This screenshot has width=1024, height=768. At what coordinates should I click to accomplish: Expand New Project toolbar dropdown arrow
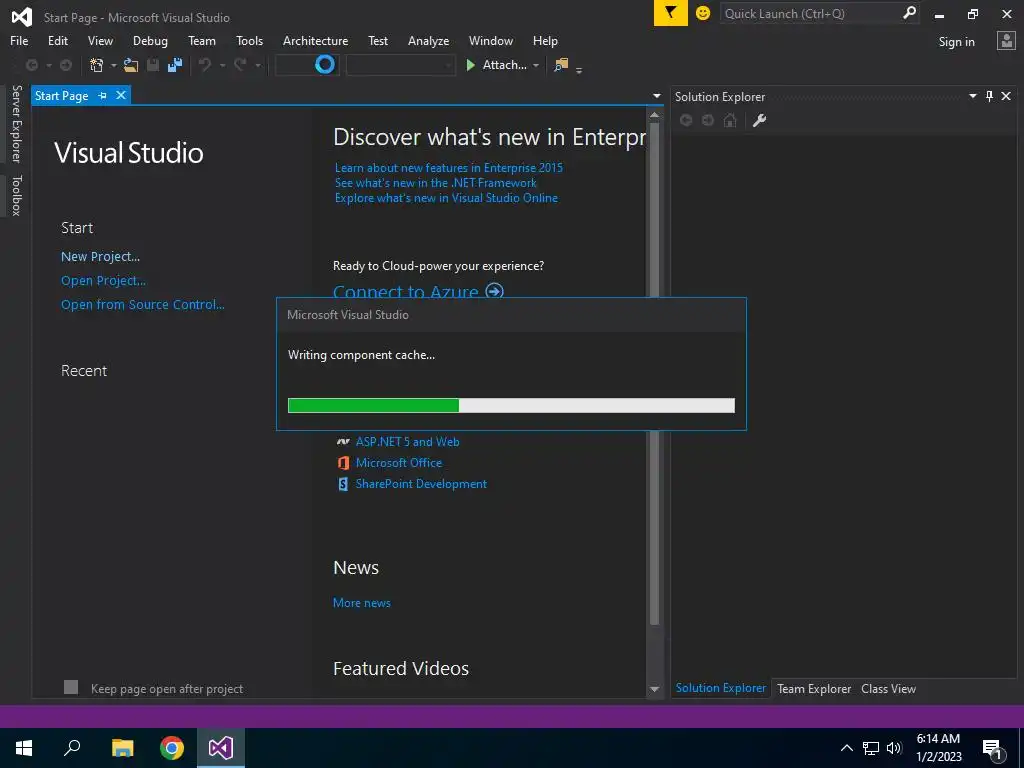coord(113,65)
